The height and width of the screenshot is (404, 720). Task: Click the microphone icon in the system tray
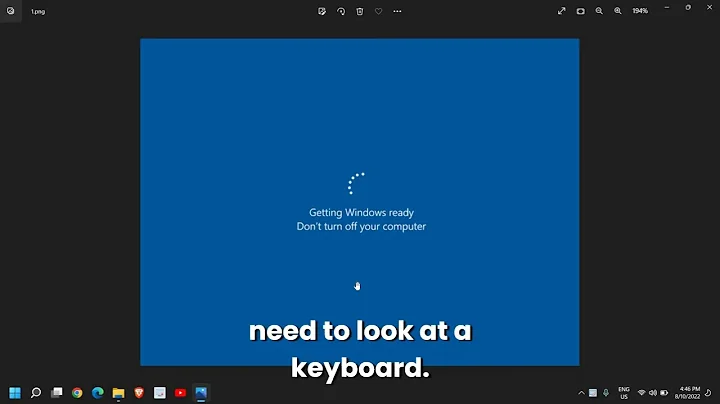pos(606,393)
